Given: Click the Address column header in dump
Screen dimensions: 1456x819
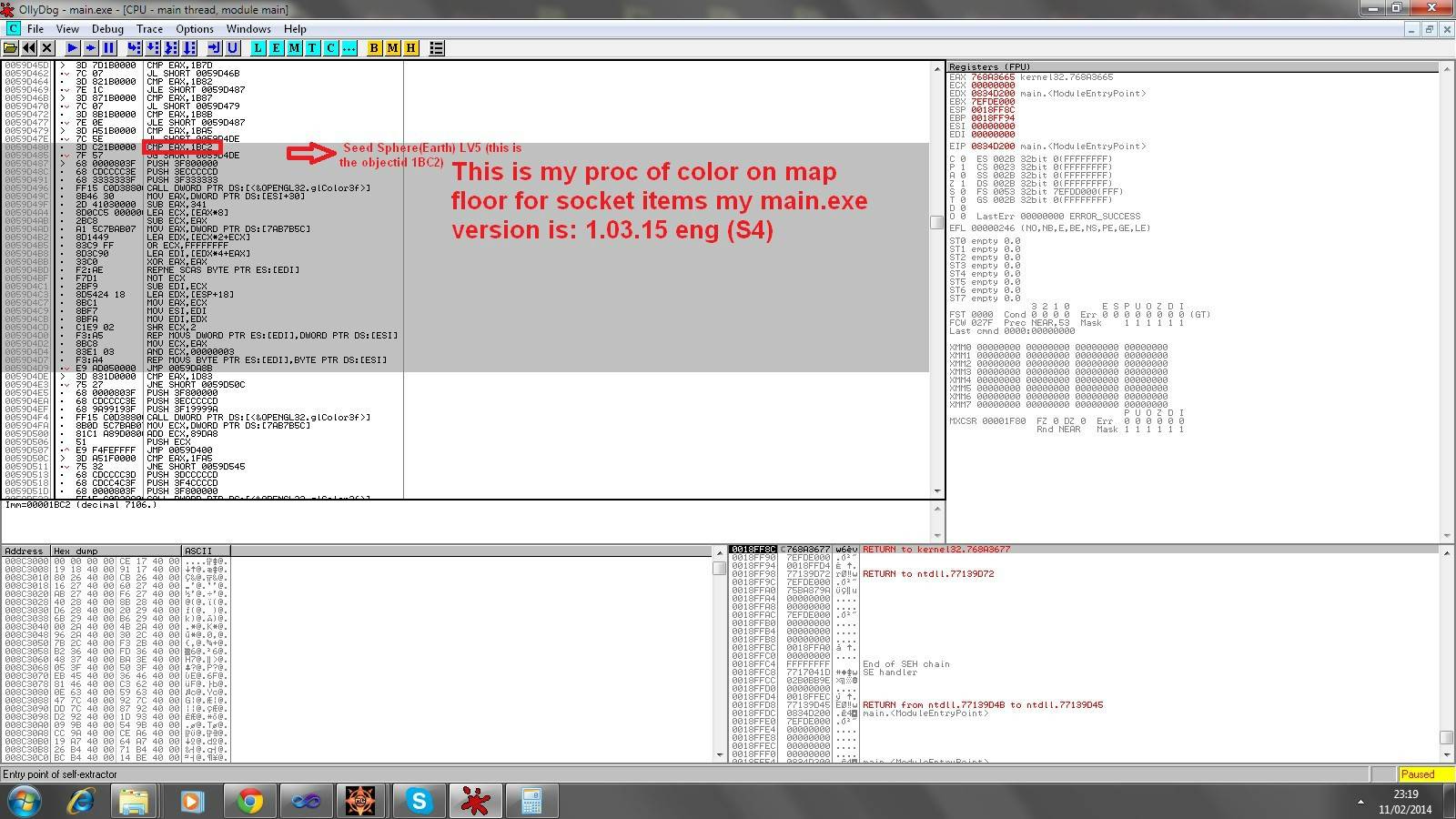Looking at the screenshot, I should (x=25, y=551).
